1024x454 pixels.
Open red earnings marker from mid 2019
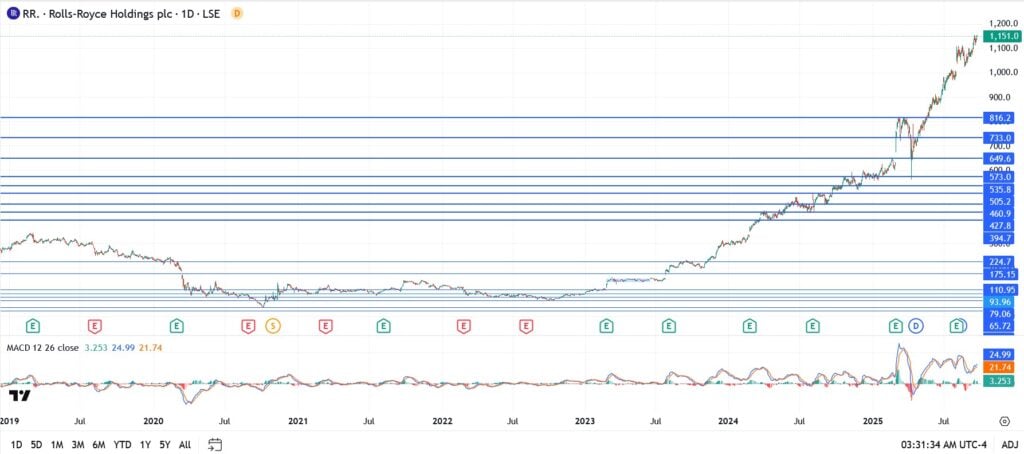(95, 325)
